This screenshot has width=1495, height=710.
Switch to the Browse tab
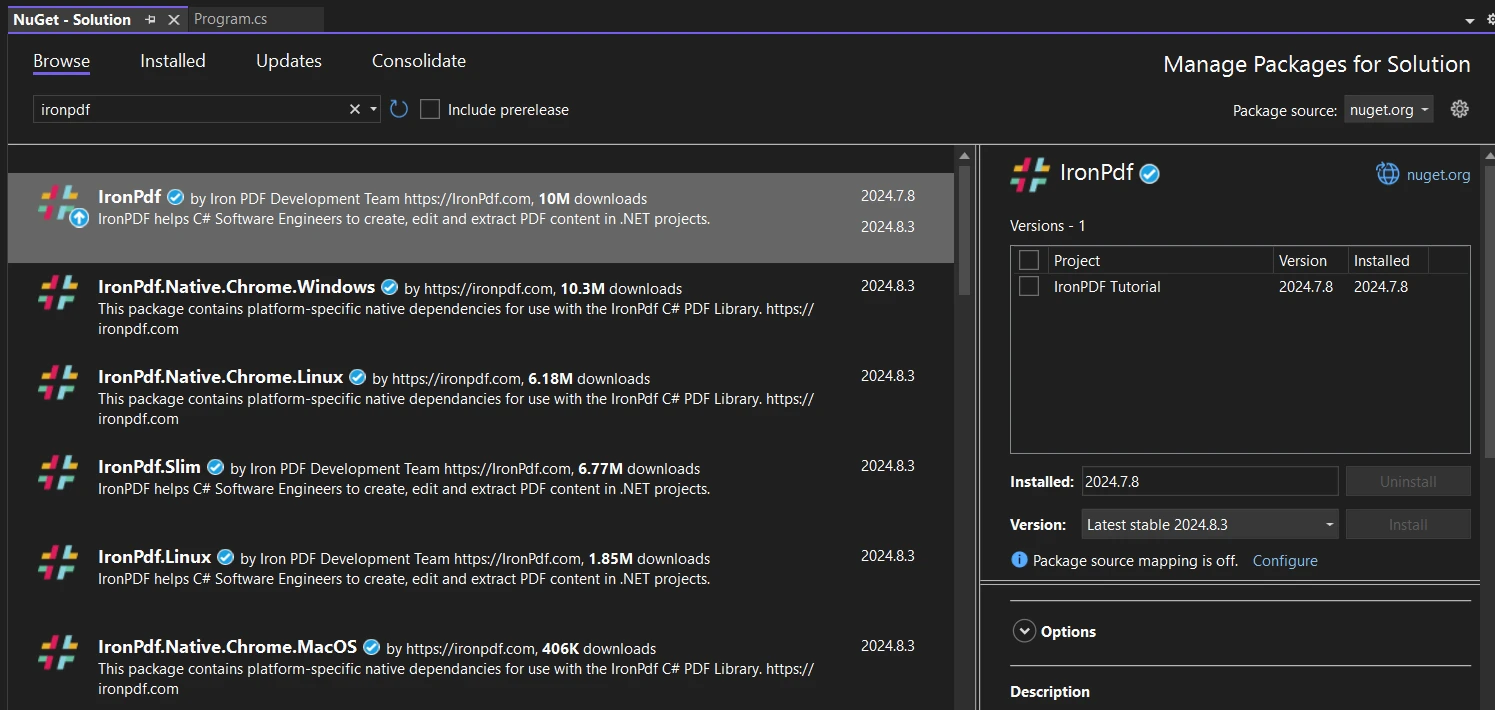pos(61,61)
